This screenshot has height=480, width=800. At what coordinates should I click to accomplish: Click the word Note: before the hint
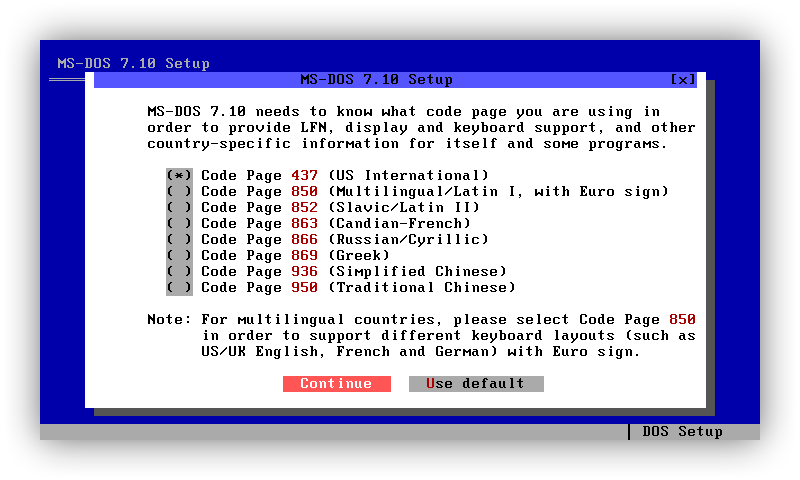click(169, 320)
